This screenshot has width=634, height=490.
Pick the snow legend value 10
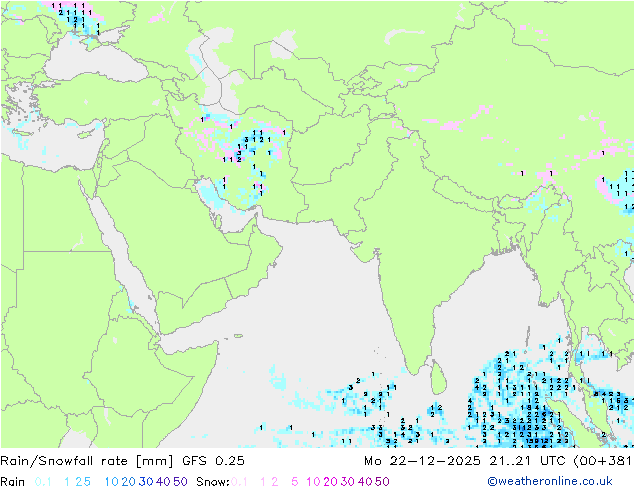coord(313,482)
